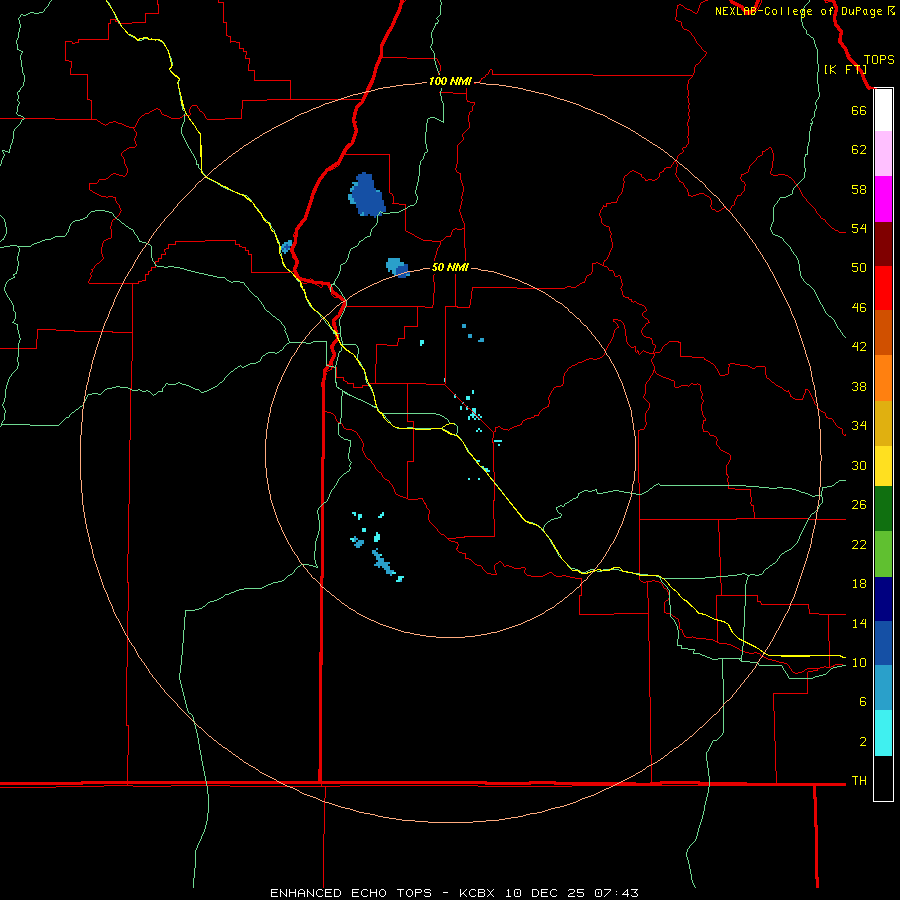Click the "TOPS" legend title
This screenshot has width=900, height=900.
click(879, 60)
